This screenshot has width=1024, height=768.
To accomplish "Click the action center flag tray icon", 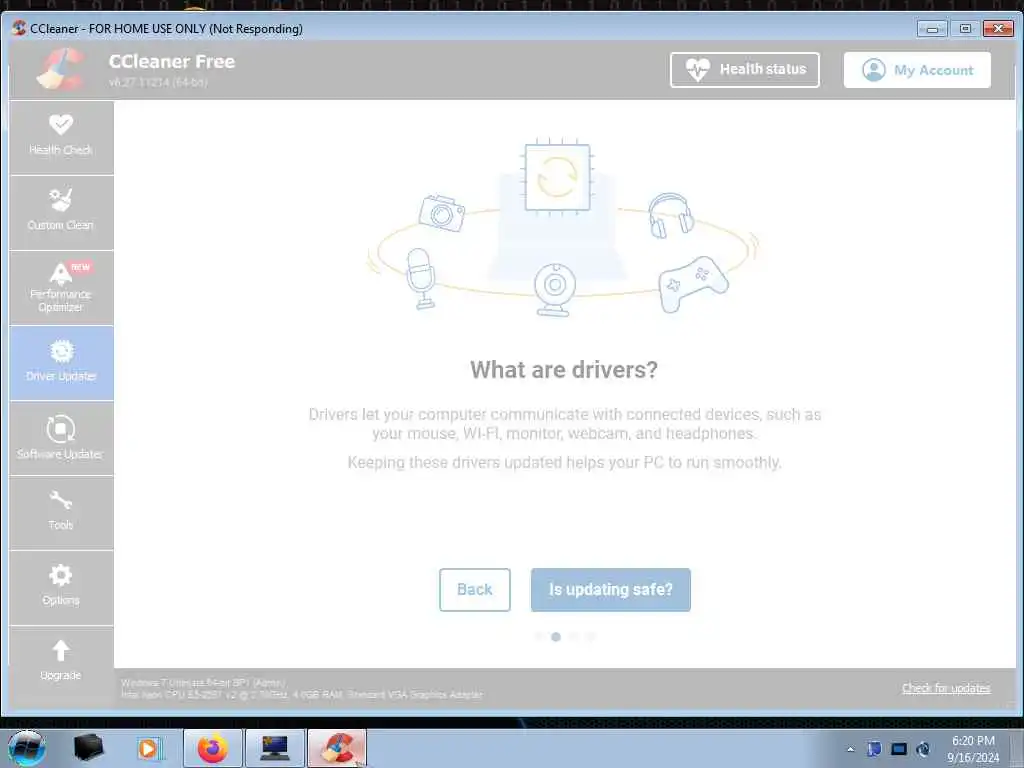I will pyautogui.click(x=874, y=749).
